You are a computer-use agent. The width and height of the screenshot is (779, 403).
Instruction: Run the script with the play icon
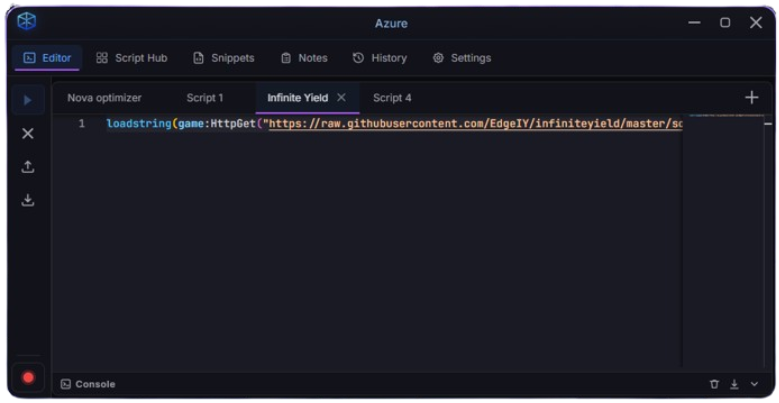click(28, 100)
